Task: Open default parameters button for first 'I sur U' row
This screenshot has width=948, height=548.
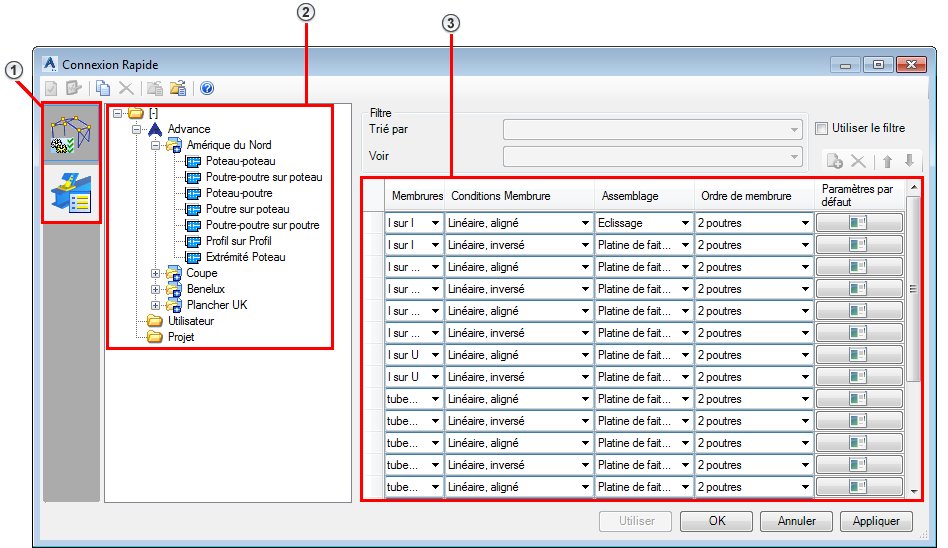Action: point(859,354)
